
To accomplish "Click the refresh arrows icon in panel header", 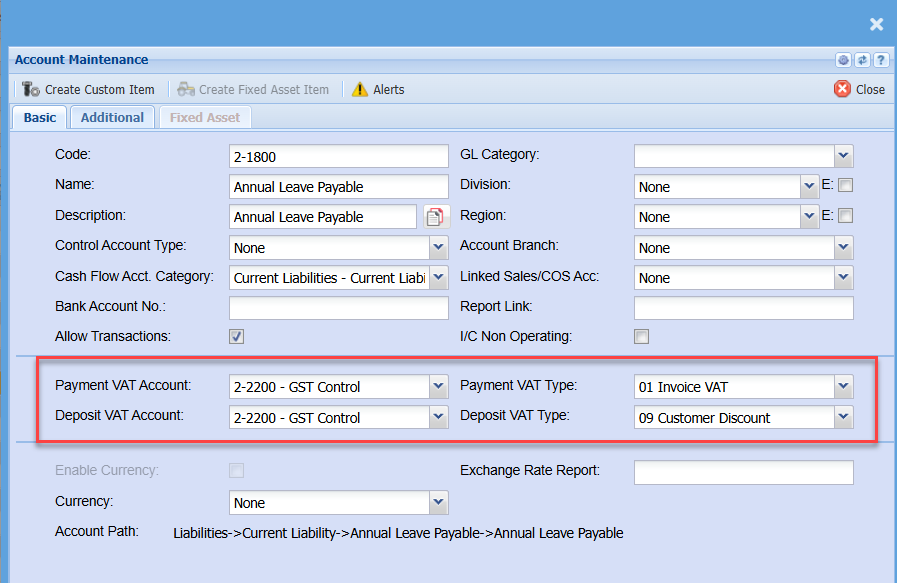I will point(862,60).
